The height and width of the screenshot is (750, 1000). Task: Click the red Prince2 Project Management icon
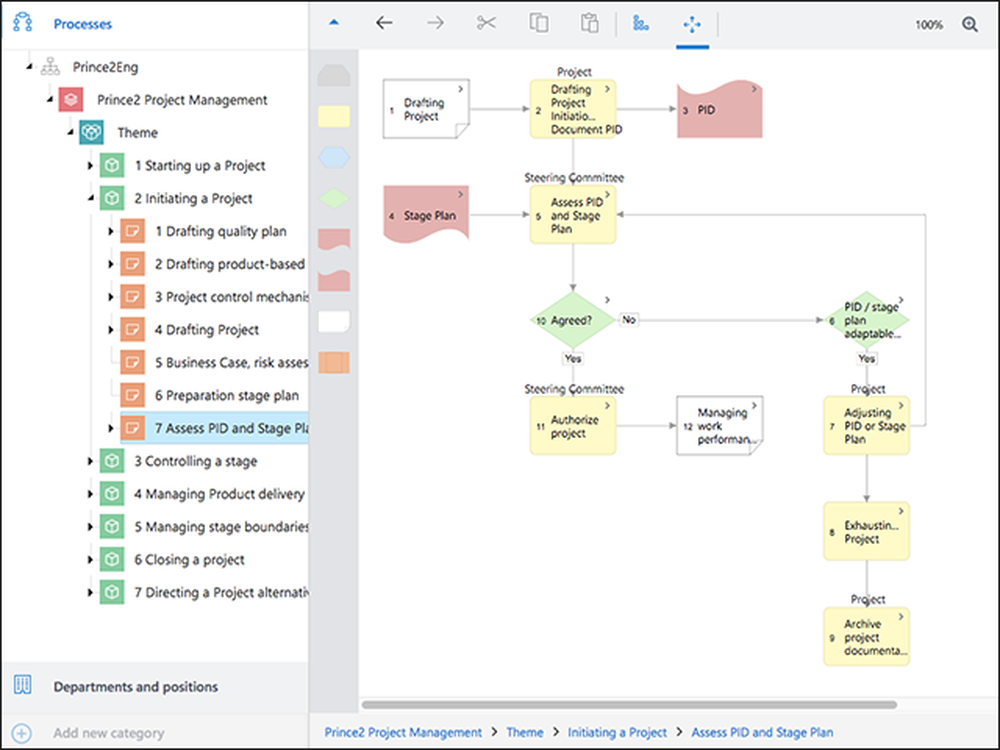coord(71,99)
